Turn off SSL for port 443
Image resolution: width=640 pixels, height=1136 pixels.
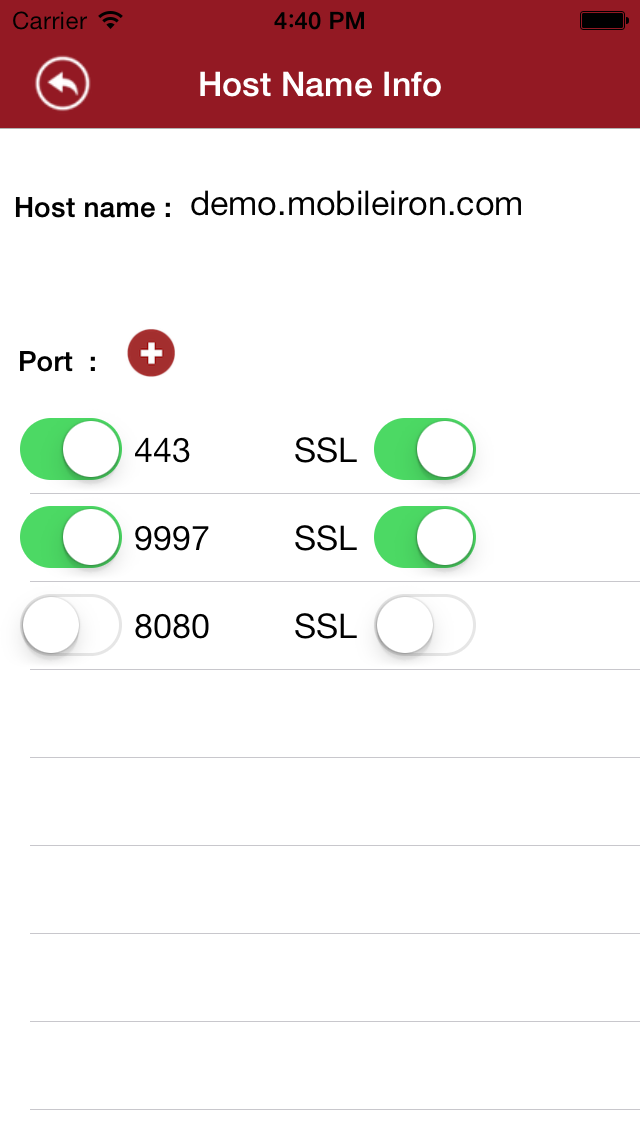424,449
